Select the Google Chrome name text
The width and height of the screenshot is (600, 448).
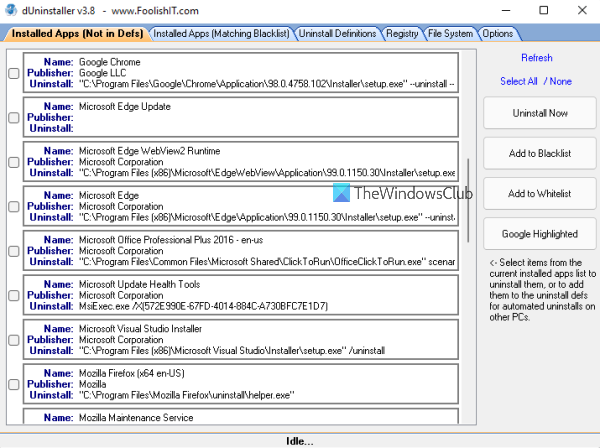pyautogui.click(x=109, y=62)
